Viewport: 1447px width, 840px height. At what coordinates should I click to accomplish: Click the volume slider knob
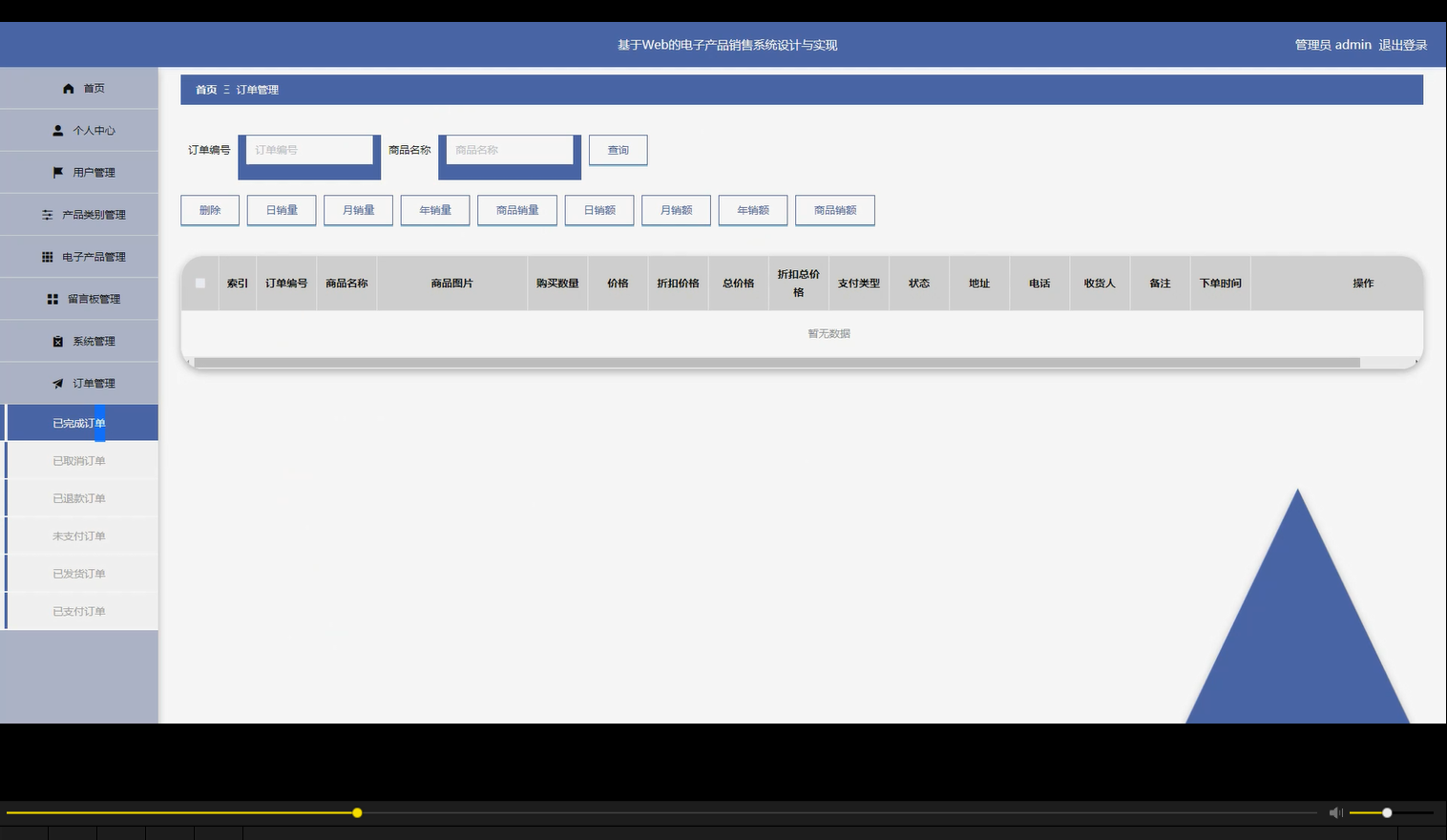click(1387, 813)
